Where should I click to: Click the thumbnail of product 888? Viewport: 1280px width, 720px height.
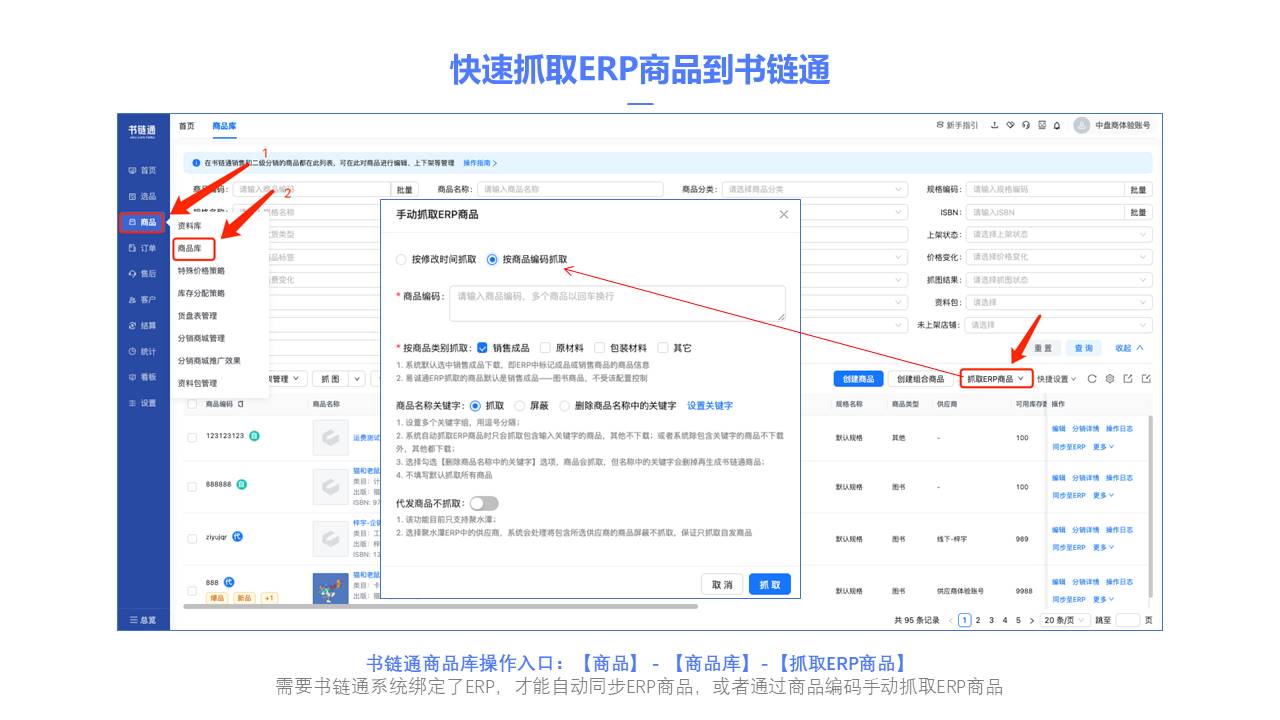(x=330, y=589)
